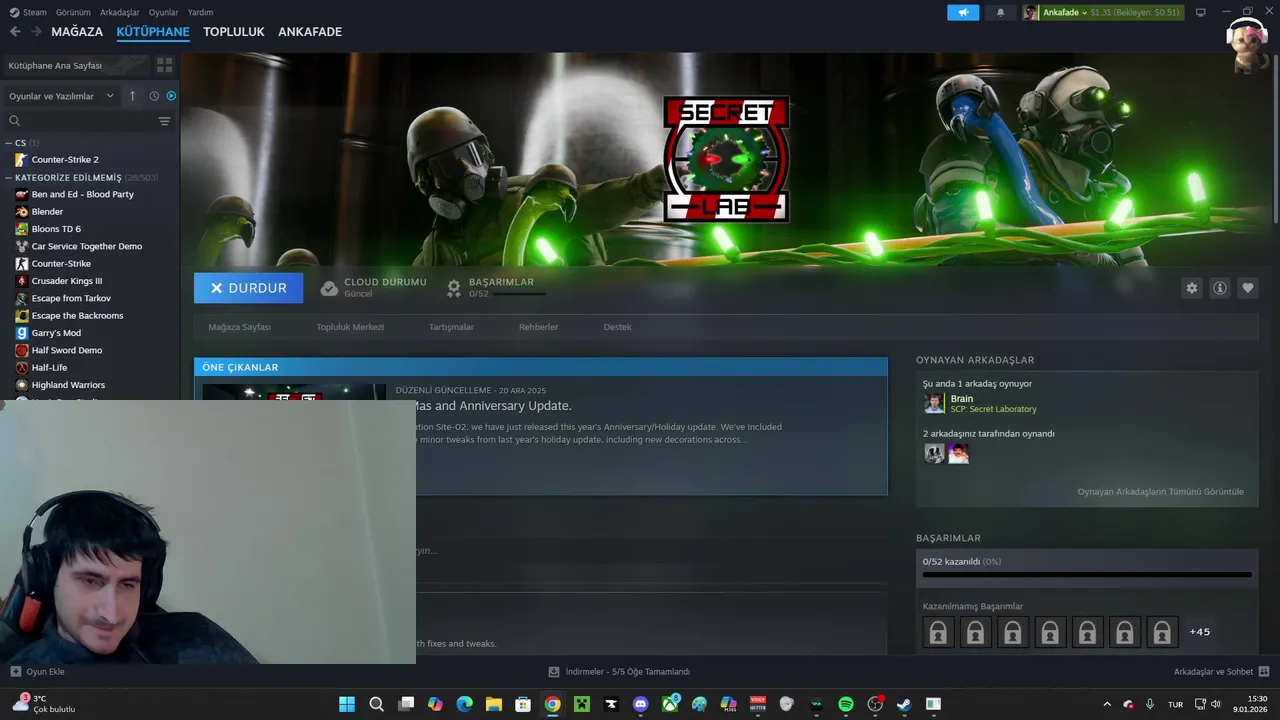The width and height of the screenshot is (1280, 720).
Task: Reverse library sort order with the arrow
Action: (132, 96)
